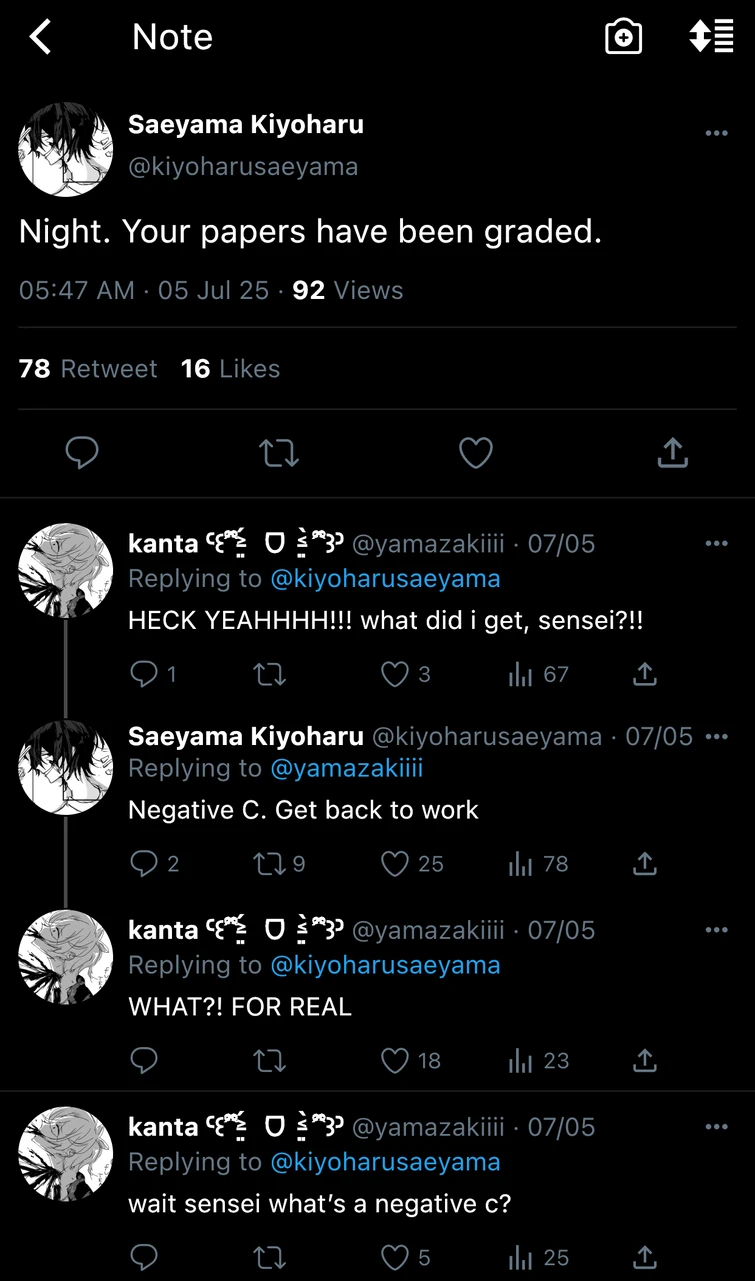Open the three-dot menu on Saeyama's main note
Image resolution: width=755 pixels, height=1281 pixels.
pyautogui.click(x=716, y=133)
